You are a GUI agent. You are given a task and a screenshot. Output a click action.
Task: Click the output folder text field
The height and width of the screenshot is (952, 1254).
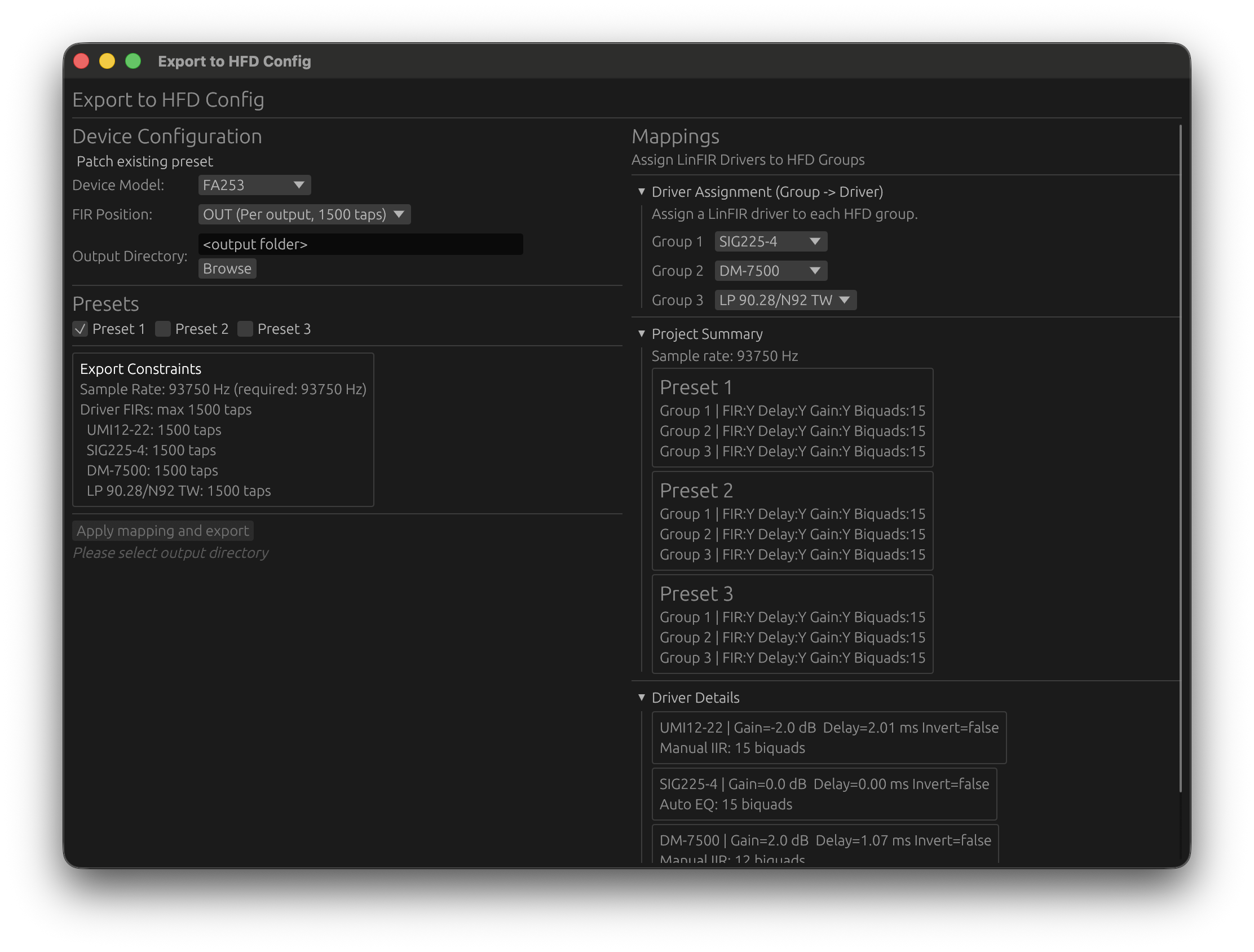coord(360,244)
